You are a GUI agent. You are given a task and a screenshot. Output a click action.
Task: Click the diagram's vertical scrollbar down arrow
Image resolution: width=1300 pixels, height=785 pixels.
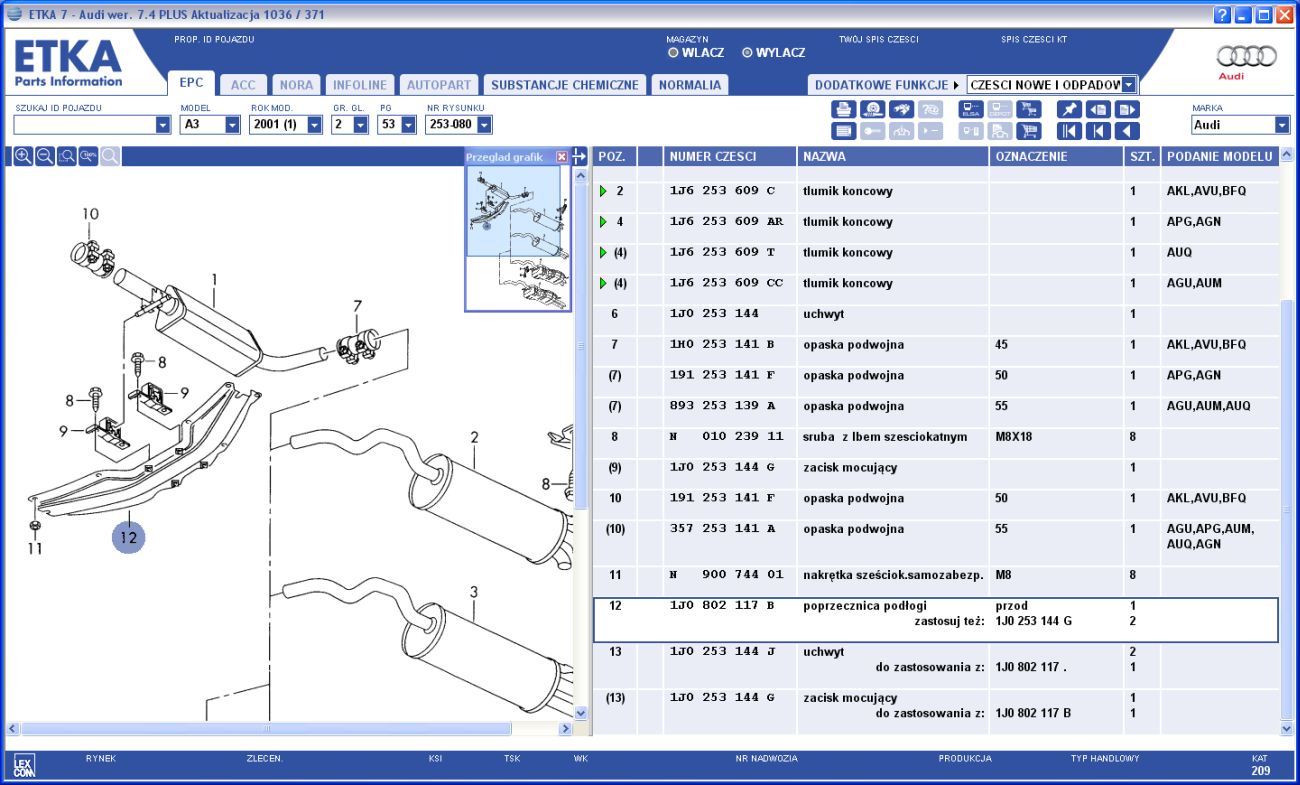click(581, 713)
